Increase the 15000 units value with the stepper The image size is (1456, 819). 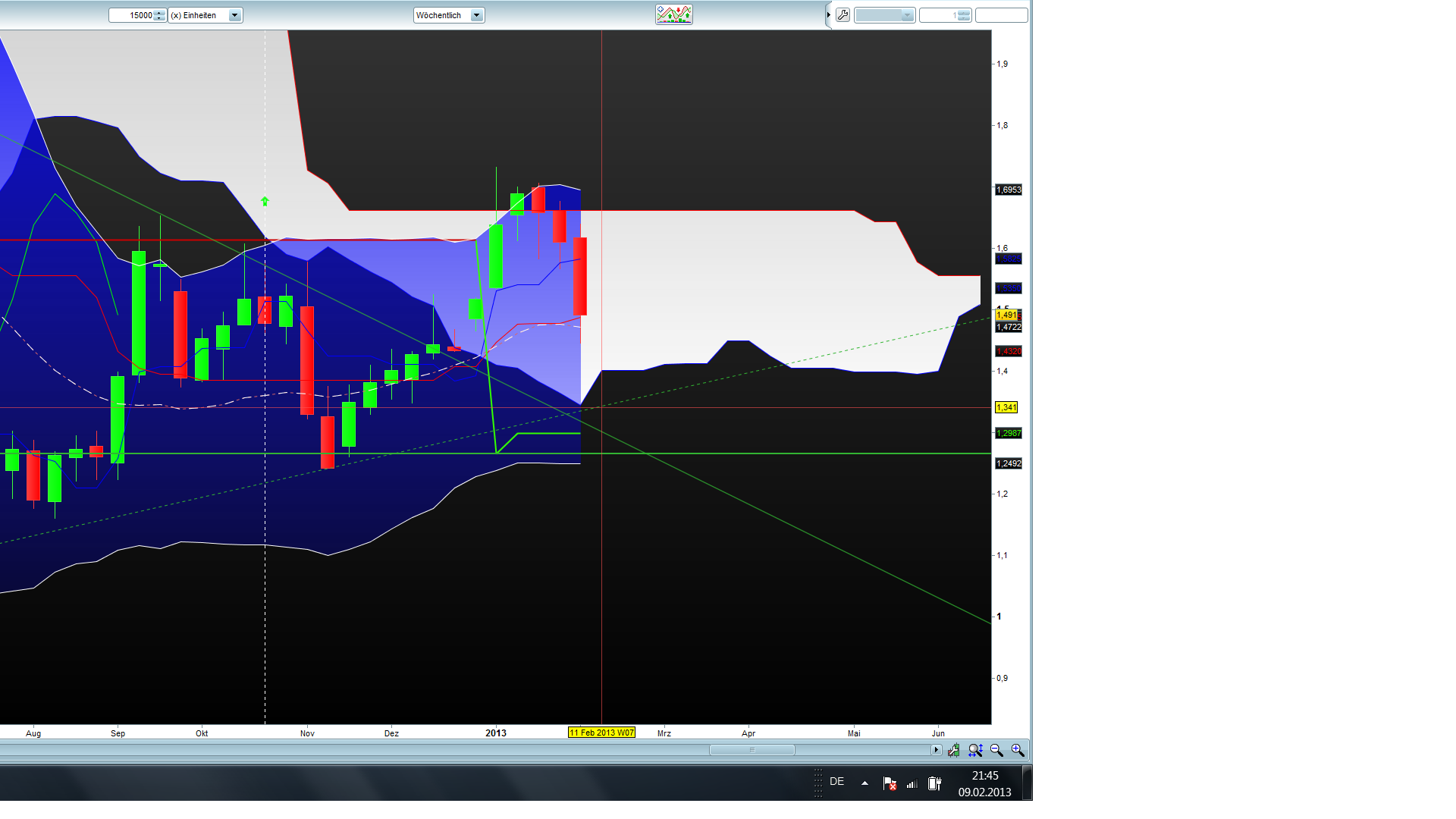159,13
